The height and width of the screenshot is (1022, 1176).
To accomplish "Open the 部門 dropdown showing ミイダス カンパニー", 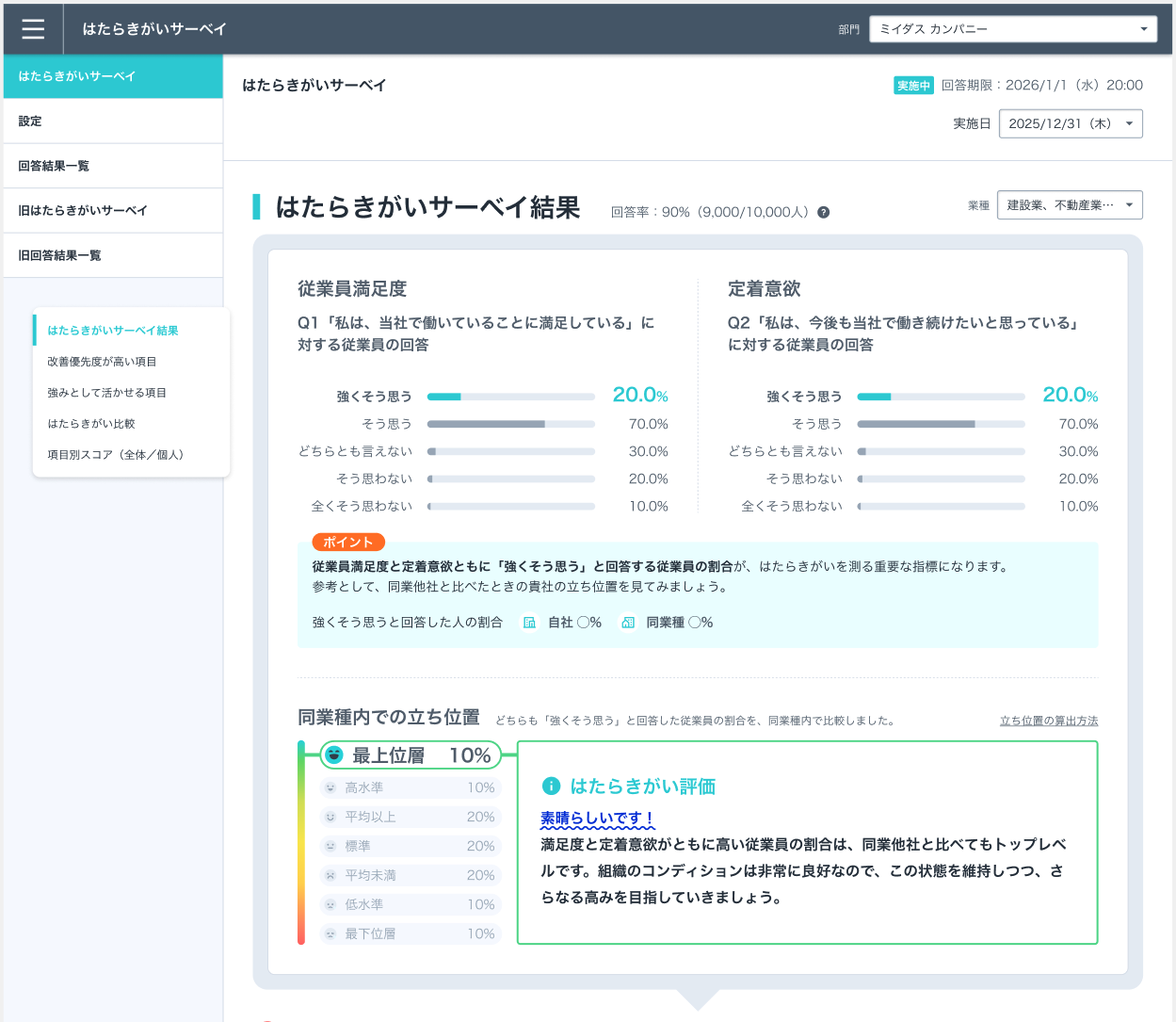I will point(1013,29).
